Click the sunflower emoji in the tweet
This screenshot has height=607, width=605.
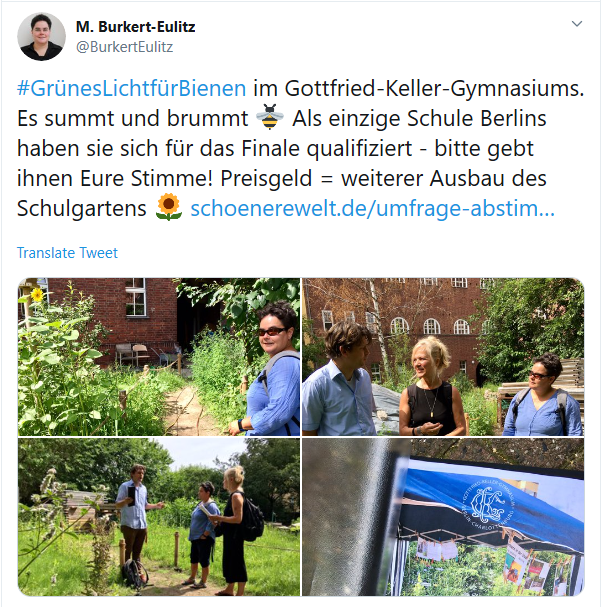click(168, 207)
